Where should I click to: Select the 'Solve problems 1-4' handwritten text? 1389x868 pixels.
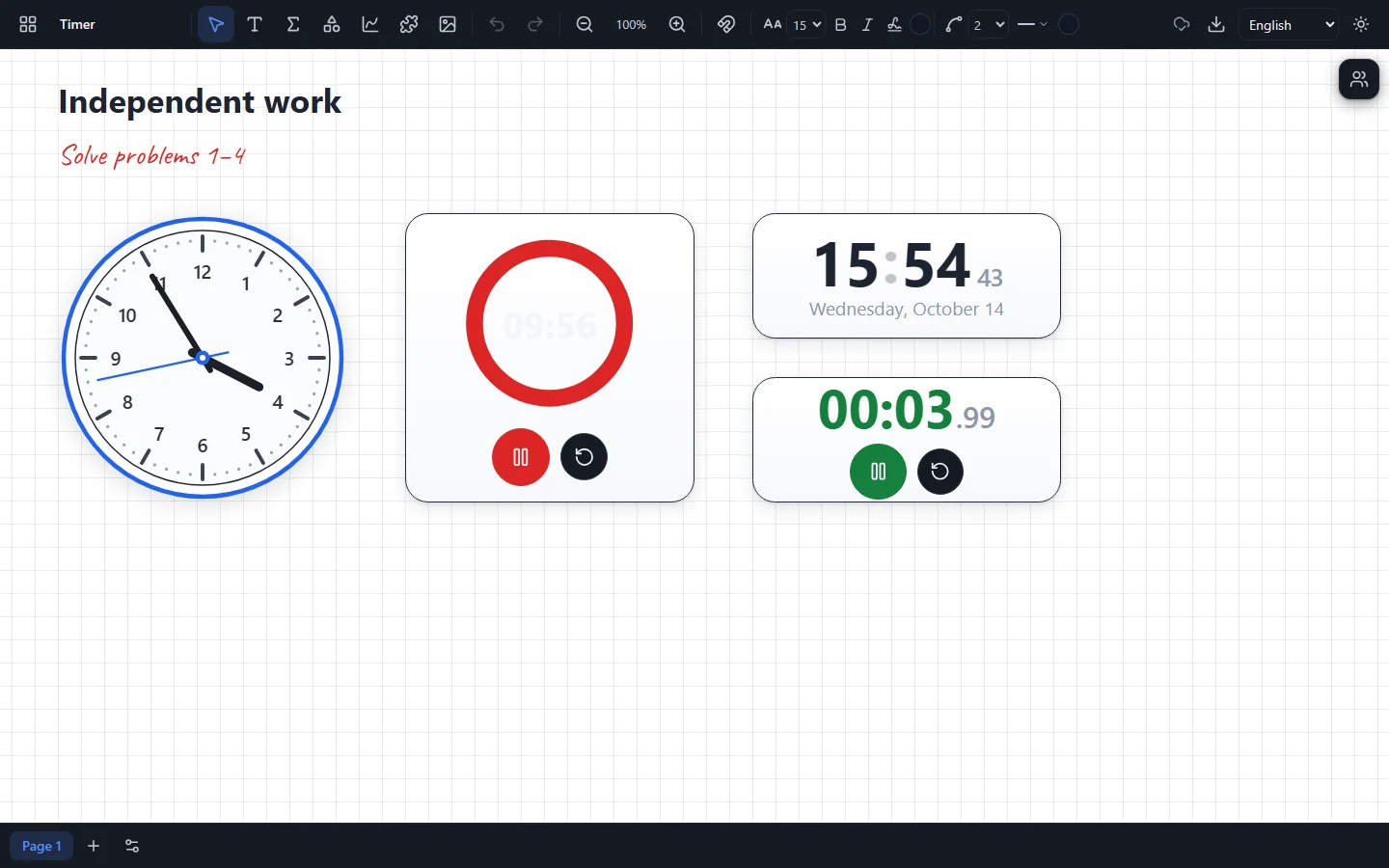tap(153, 155)
